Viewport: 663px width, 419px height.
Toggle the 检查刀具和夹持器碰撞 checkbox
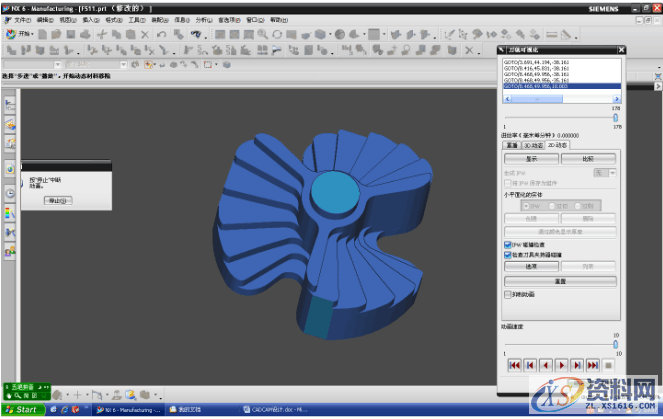(x=507, y=254)
